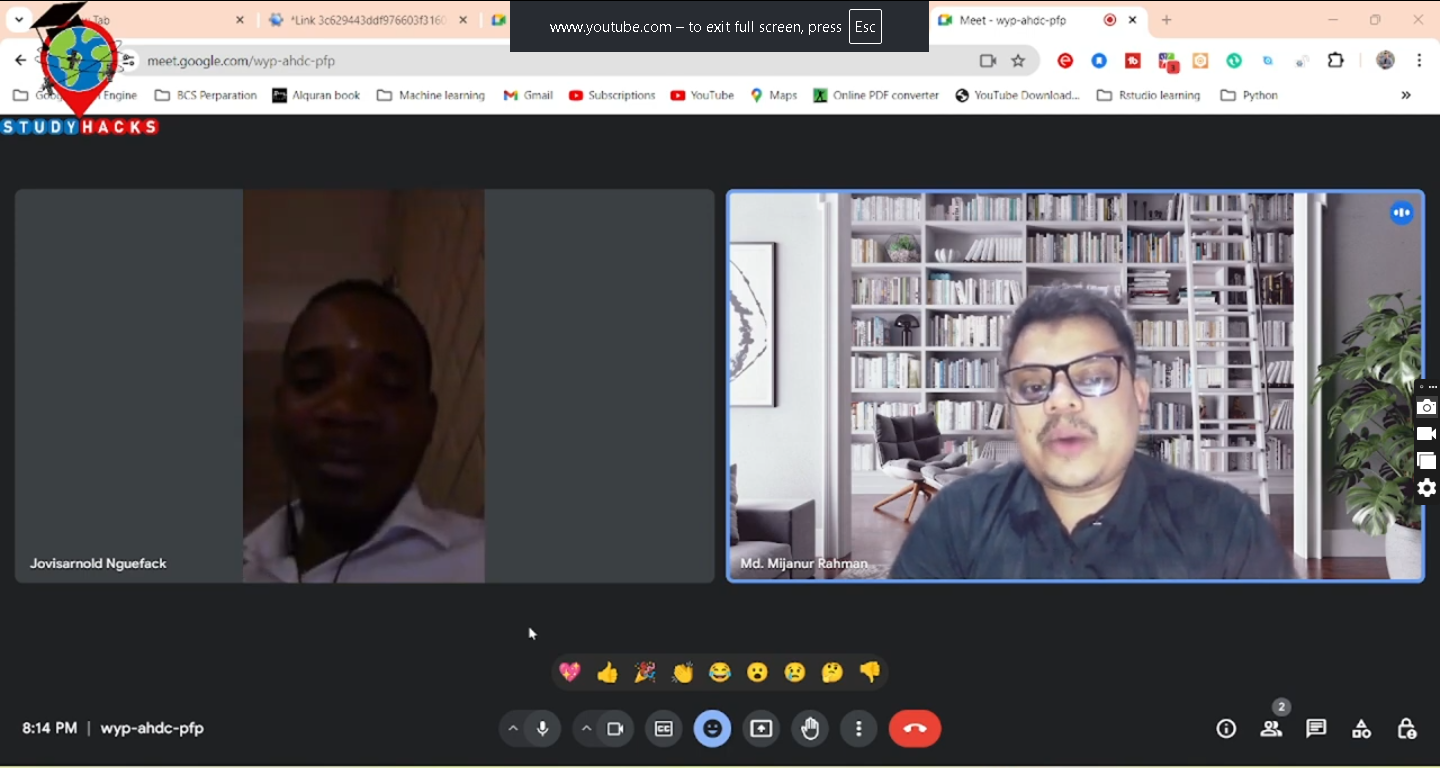Open host controls lock icon
This screenshot has width=1440, height=768.
[1406, 729]
